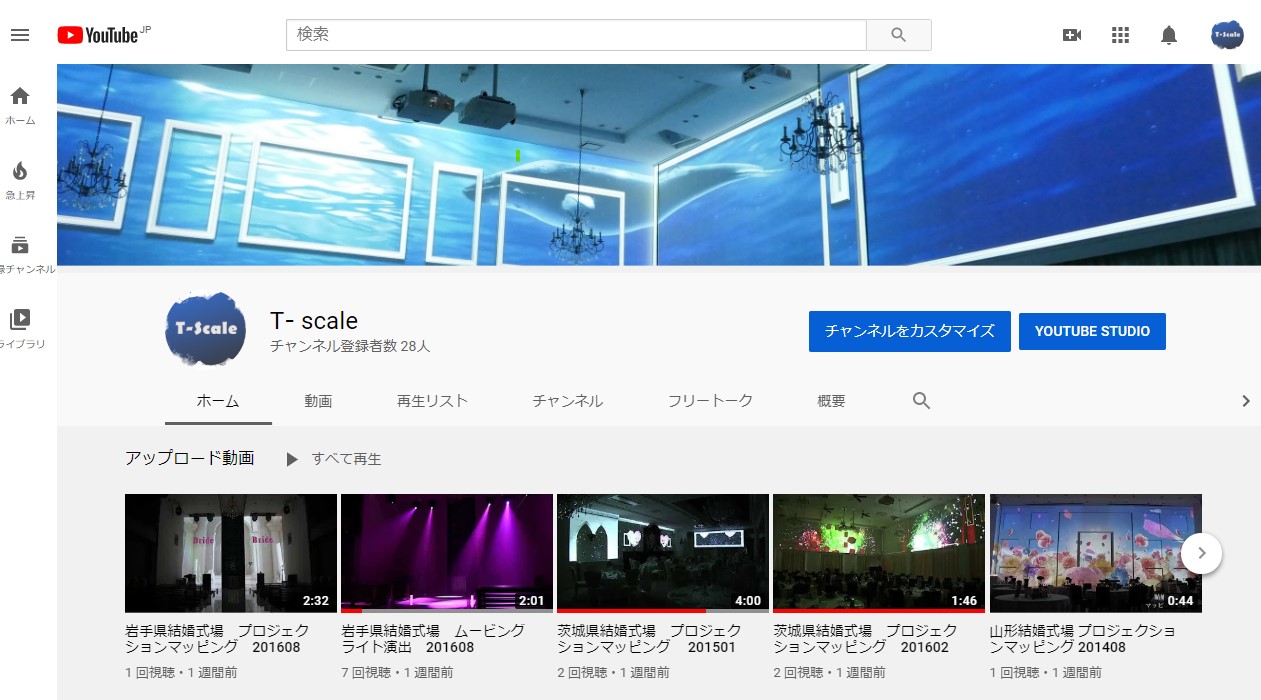1261x700 pixels.
Task: Click チャンネルをカスタマイズ button
Action: (909, 331)
